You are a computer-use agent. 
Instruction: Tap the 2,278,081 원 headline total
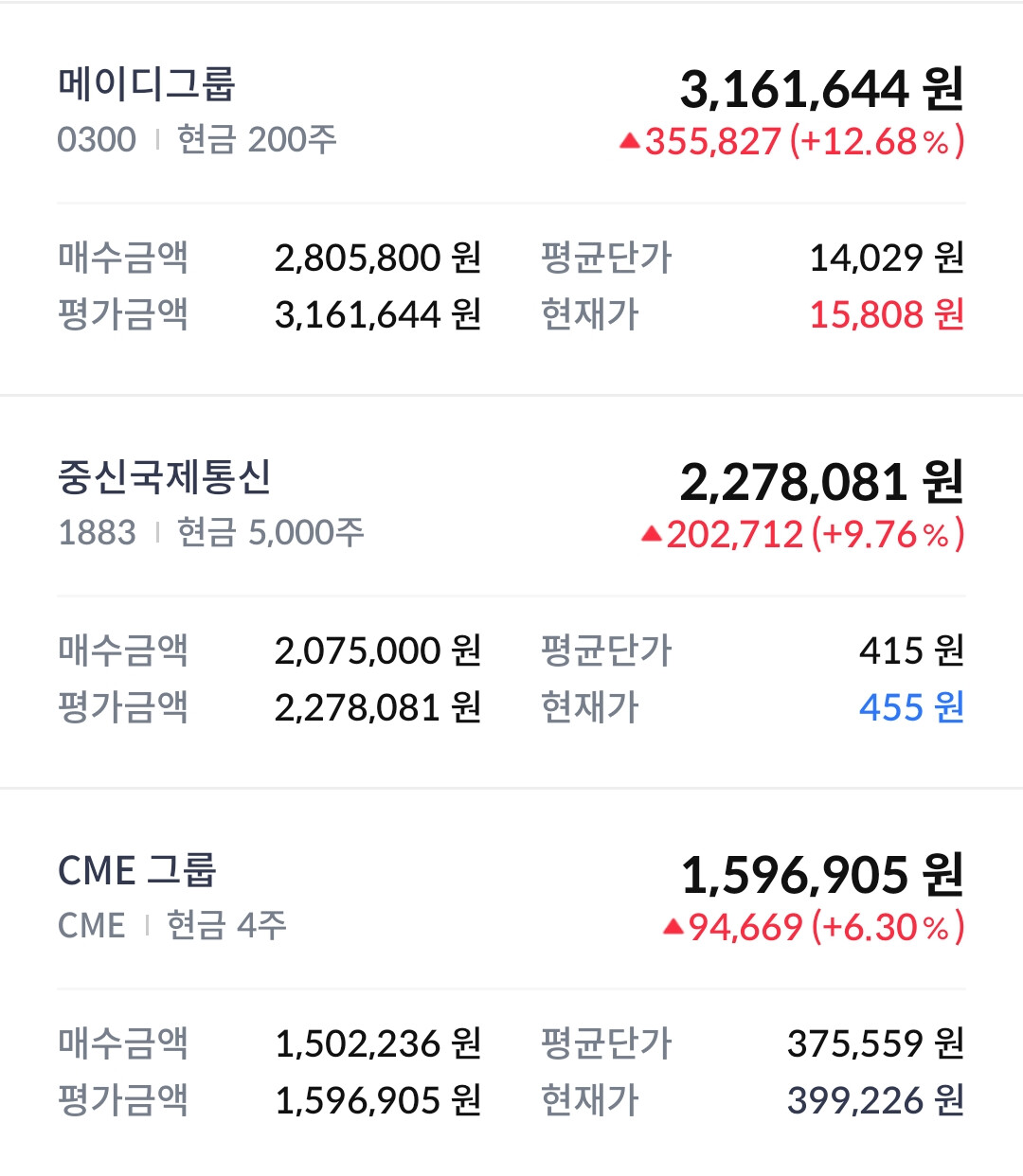(x=821, y=482)
